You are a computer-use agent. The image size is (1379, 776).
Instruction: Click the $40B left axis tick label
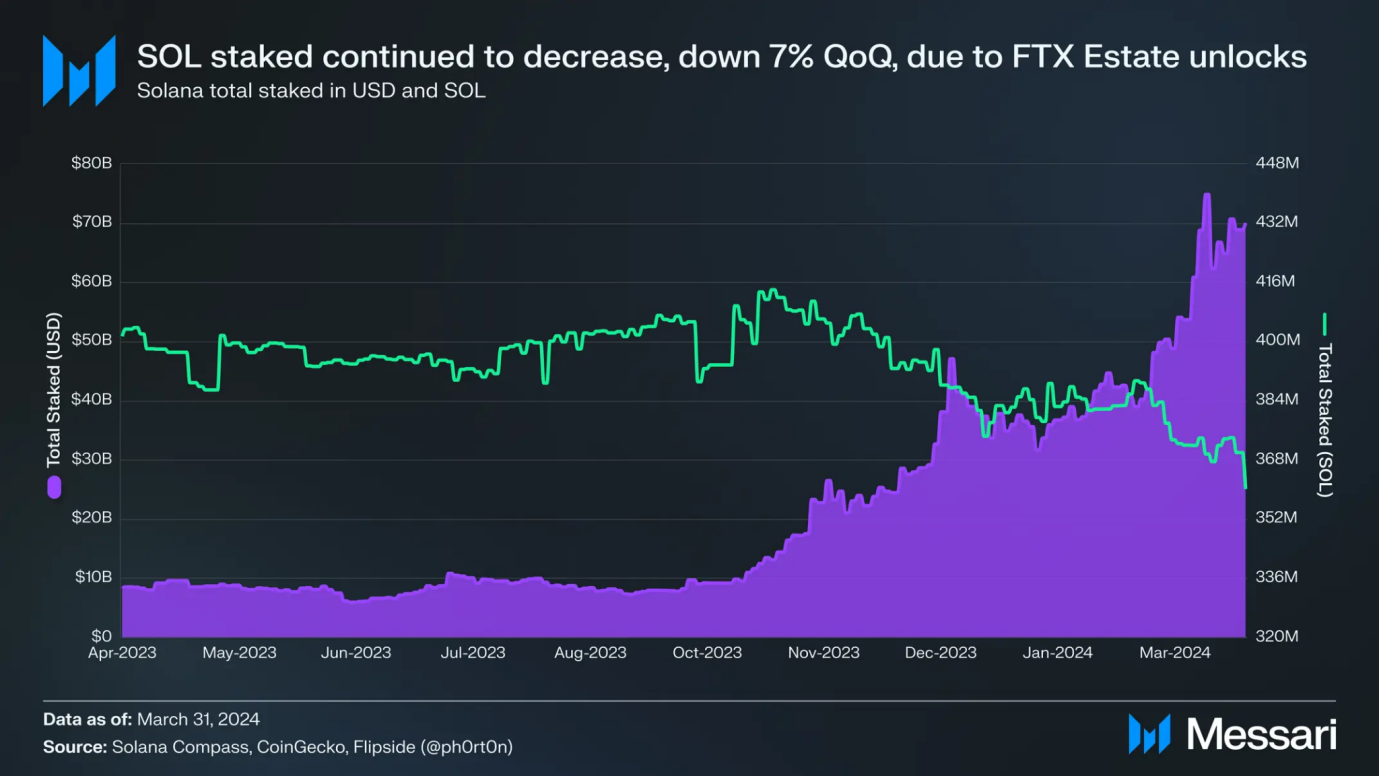tap(91, 400)
